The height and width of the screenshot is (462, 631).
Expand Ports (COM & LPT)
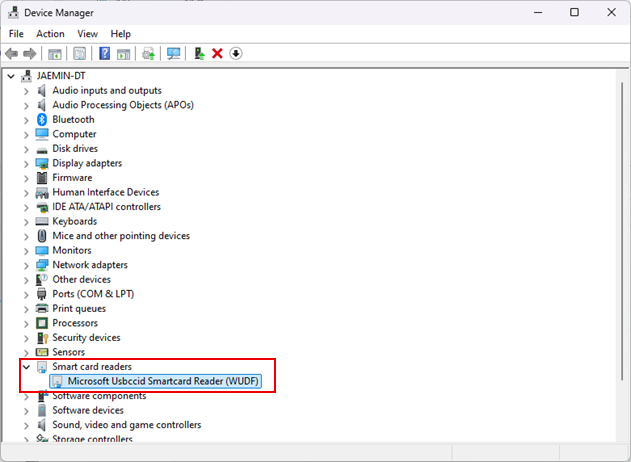coord(26,295)
